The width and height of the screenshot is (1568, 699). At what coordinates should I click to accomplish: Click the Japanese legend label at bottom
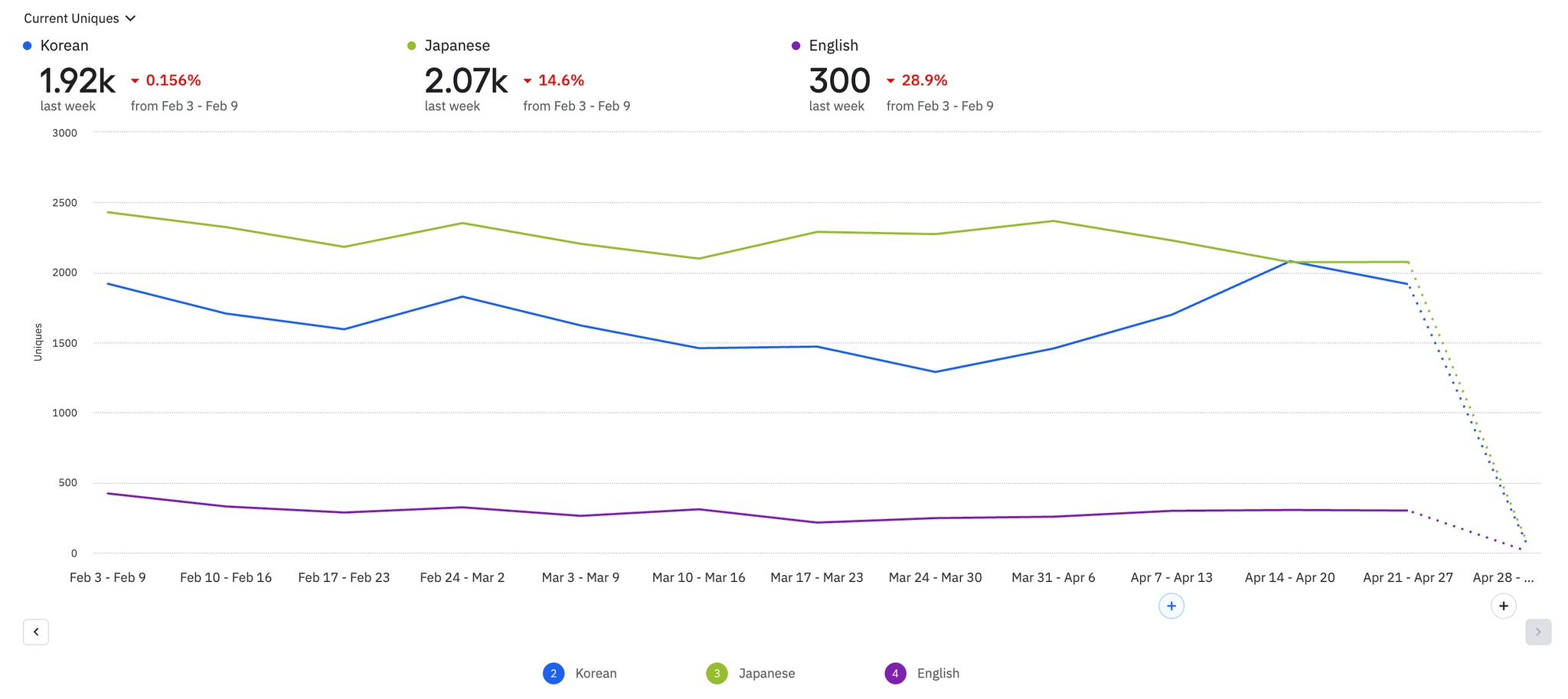766,674
